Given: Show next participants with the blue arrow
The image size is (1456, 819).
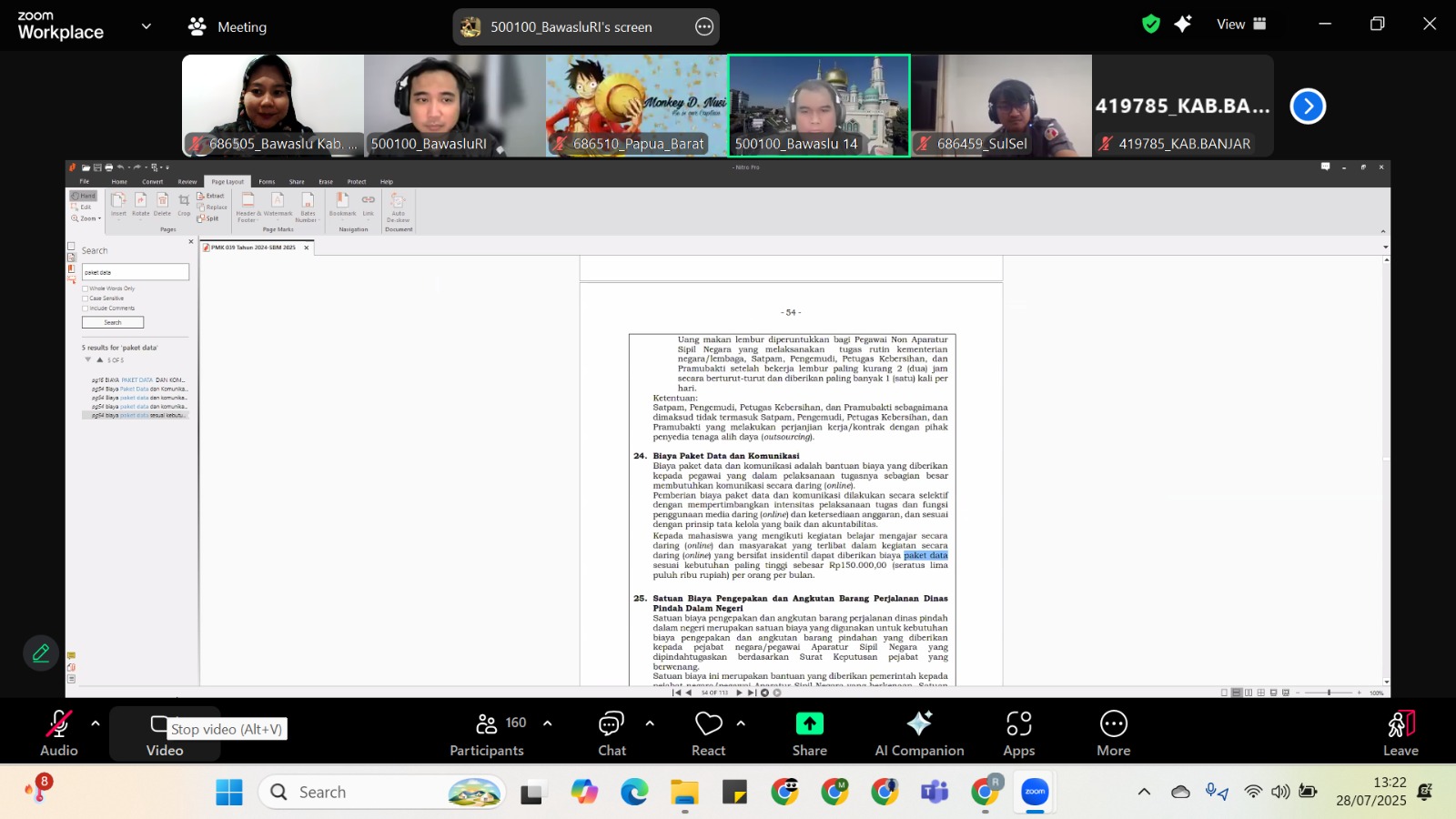Looking at the screenshot, I should click(x=1308, y=106).
